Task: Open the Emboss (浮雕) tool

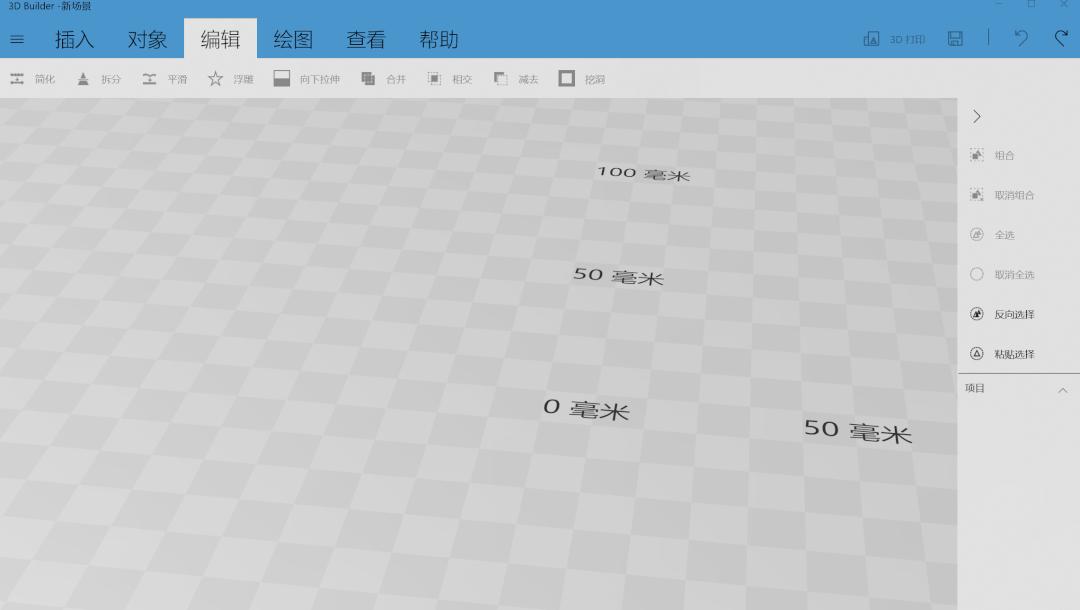Action: [230, 78]
